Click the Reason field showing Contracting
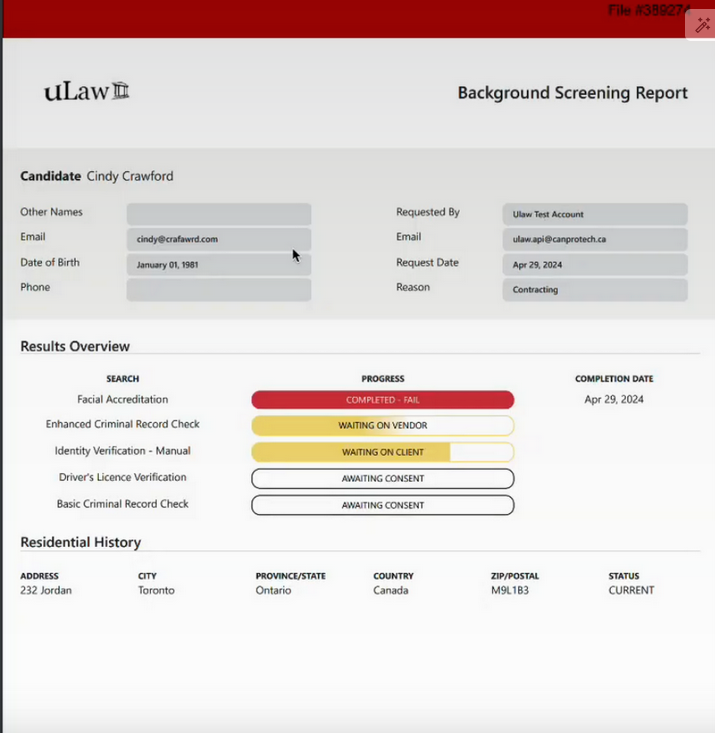 [x=595, y=289]
